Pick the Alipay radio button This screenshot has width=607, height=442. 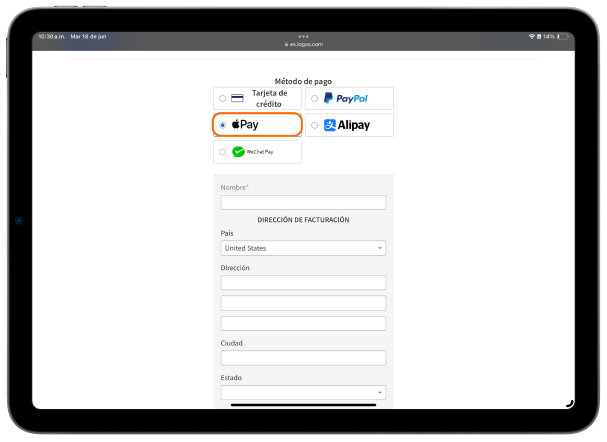pos(314,125)
